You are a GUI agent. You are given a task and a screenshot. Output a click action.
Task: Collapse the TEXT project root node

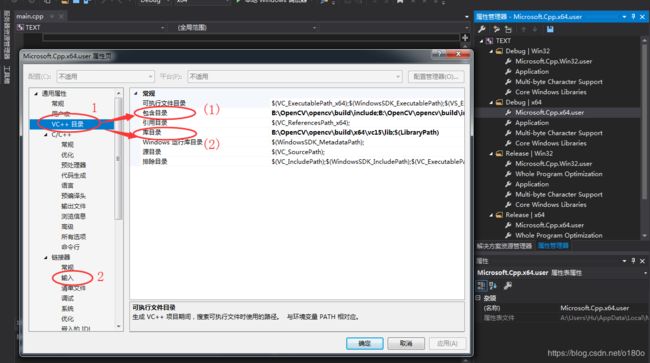481,41
